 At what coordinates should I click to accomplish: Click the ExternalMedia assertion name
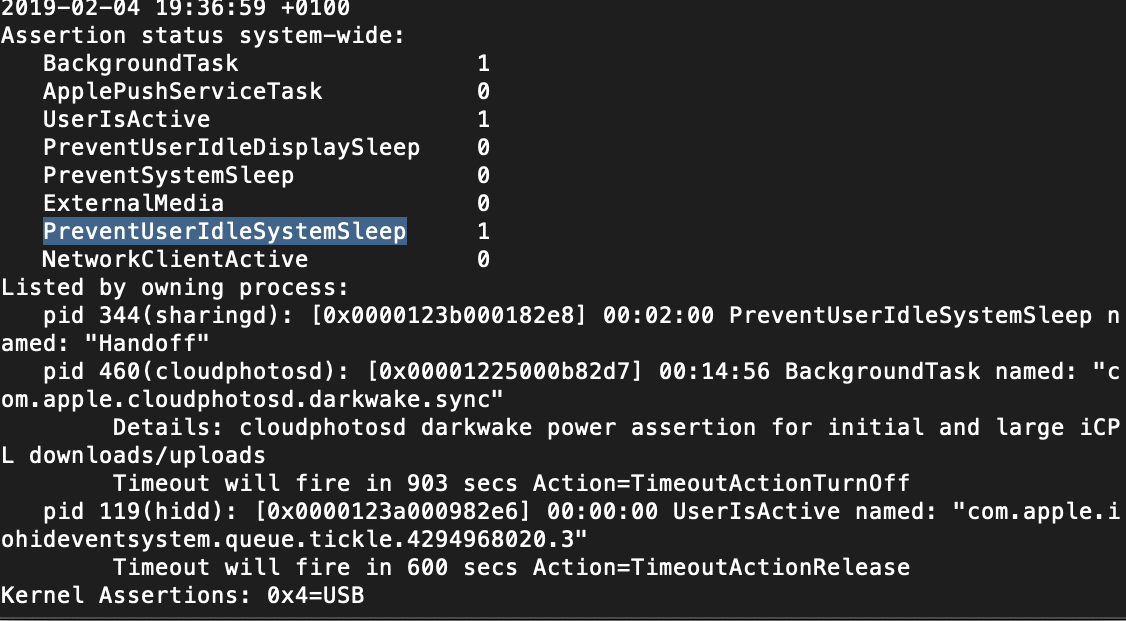tap(133, 204)
